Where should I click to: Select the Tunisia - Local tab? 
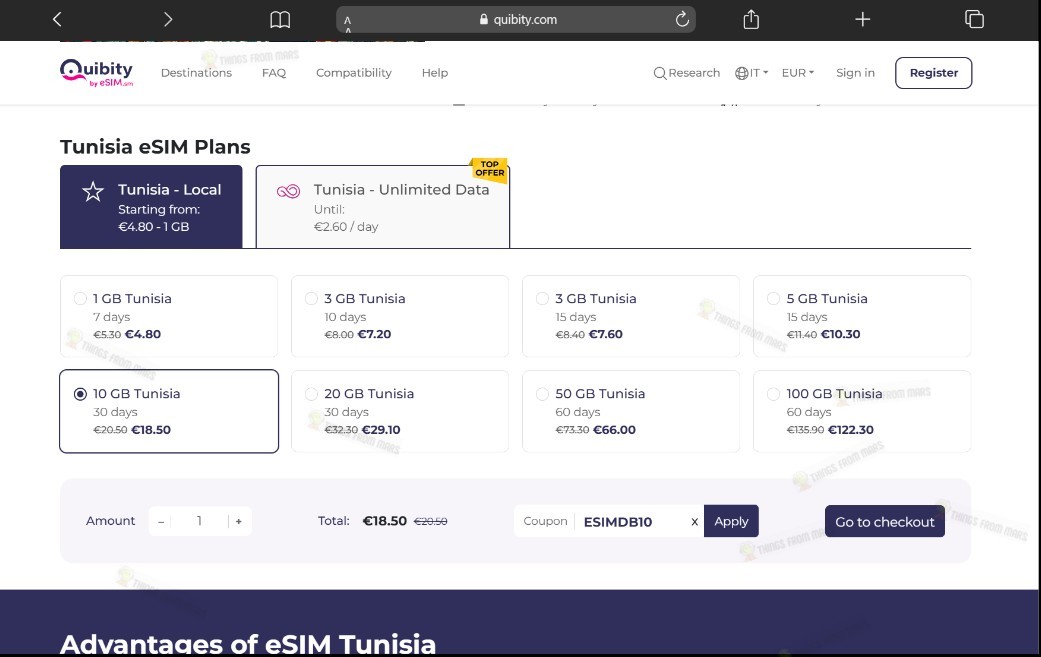pyautogui.click(x=151, y=207)
